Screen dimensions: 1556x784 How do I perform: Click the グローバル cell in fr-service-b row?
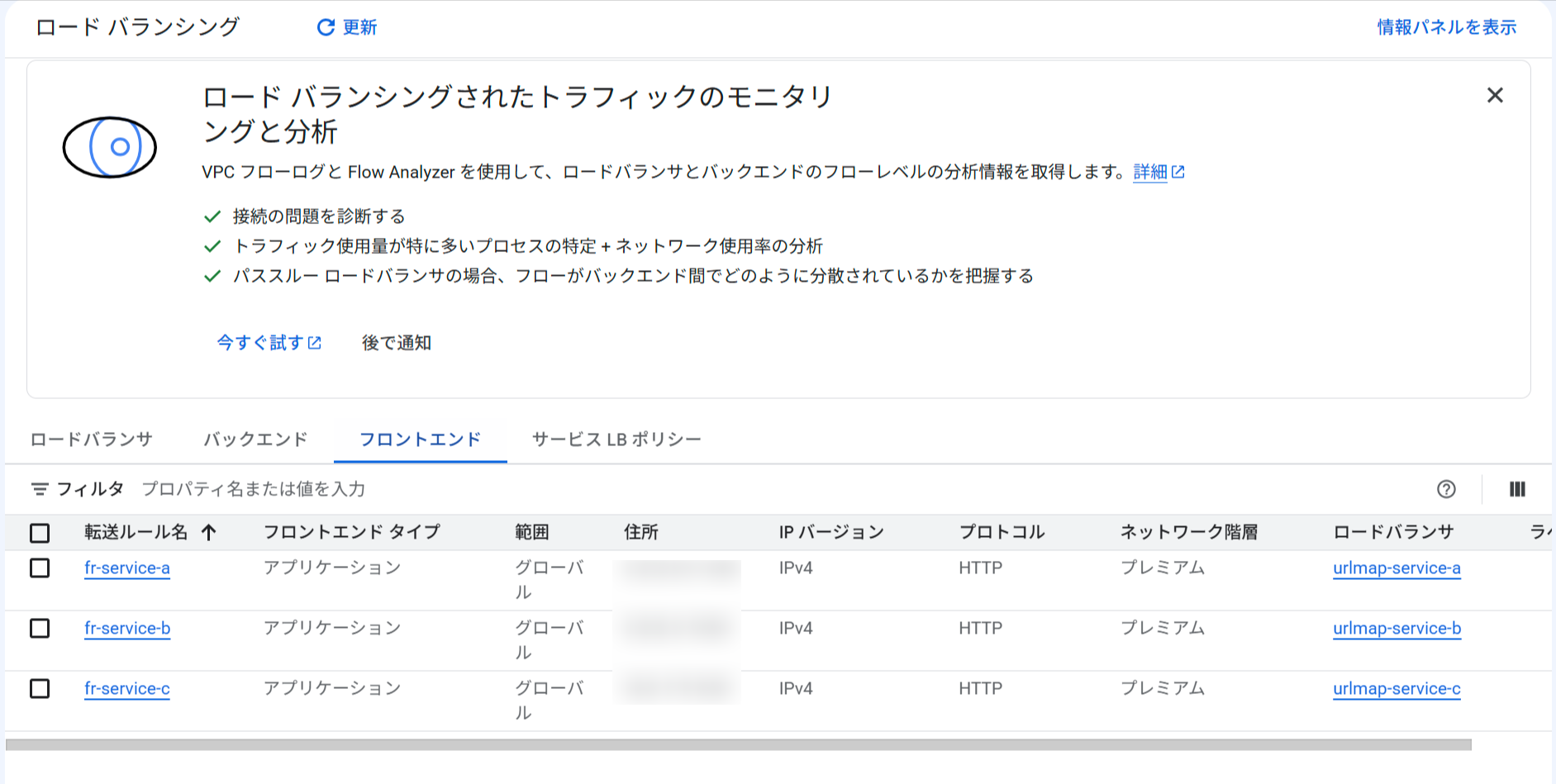pyautogui.click(x=550, y=640)
